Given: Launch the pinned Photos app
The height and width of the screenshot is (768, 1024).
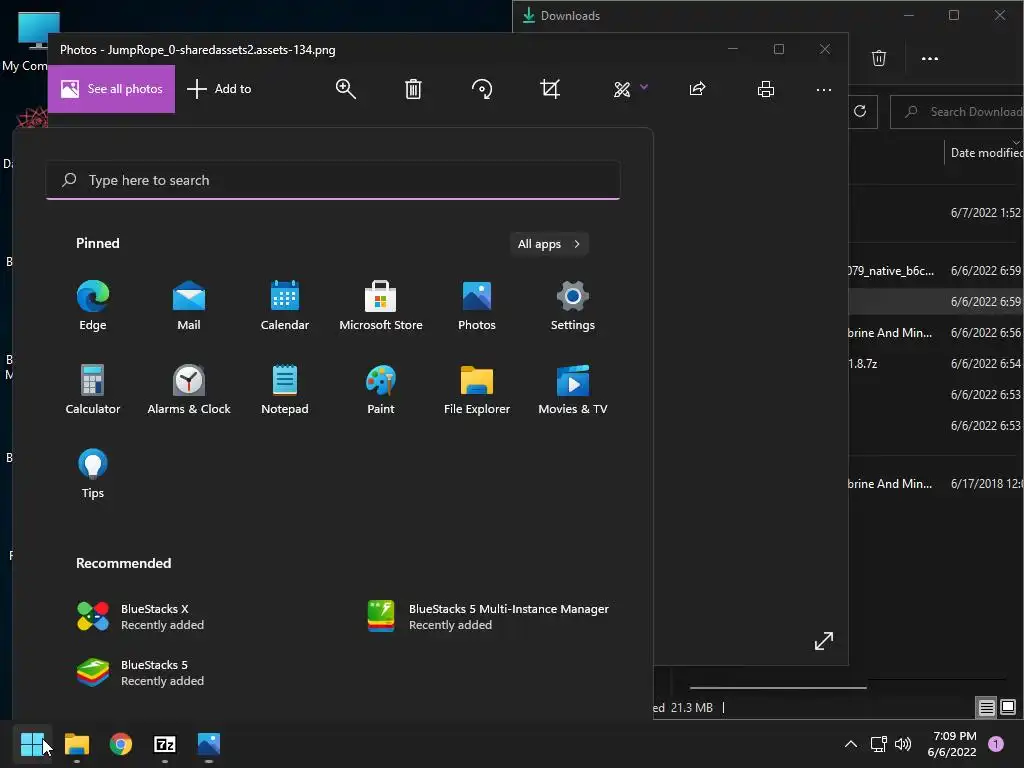Looking at the screenshot, I should 477,306.
